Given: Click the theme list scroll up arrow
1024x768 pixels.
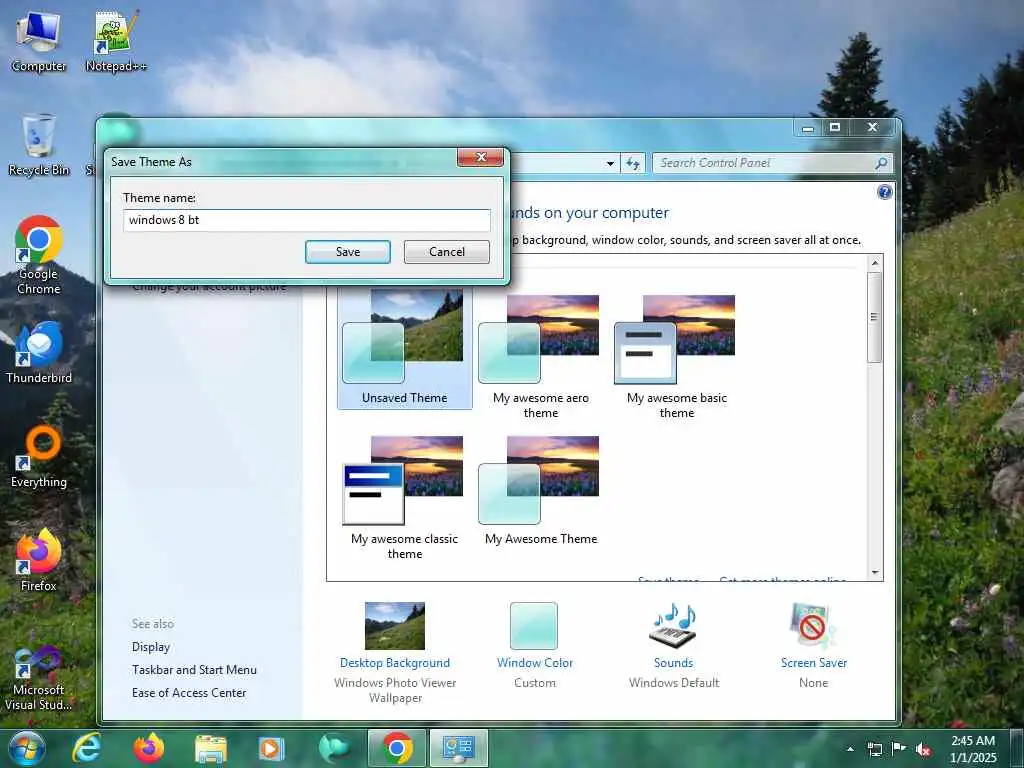Looking at the screenshot, I should point(875,263).
